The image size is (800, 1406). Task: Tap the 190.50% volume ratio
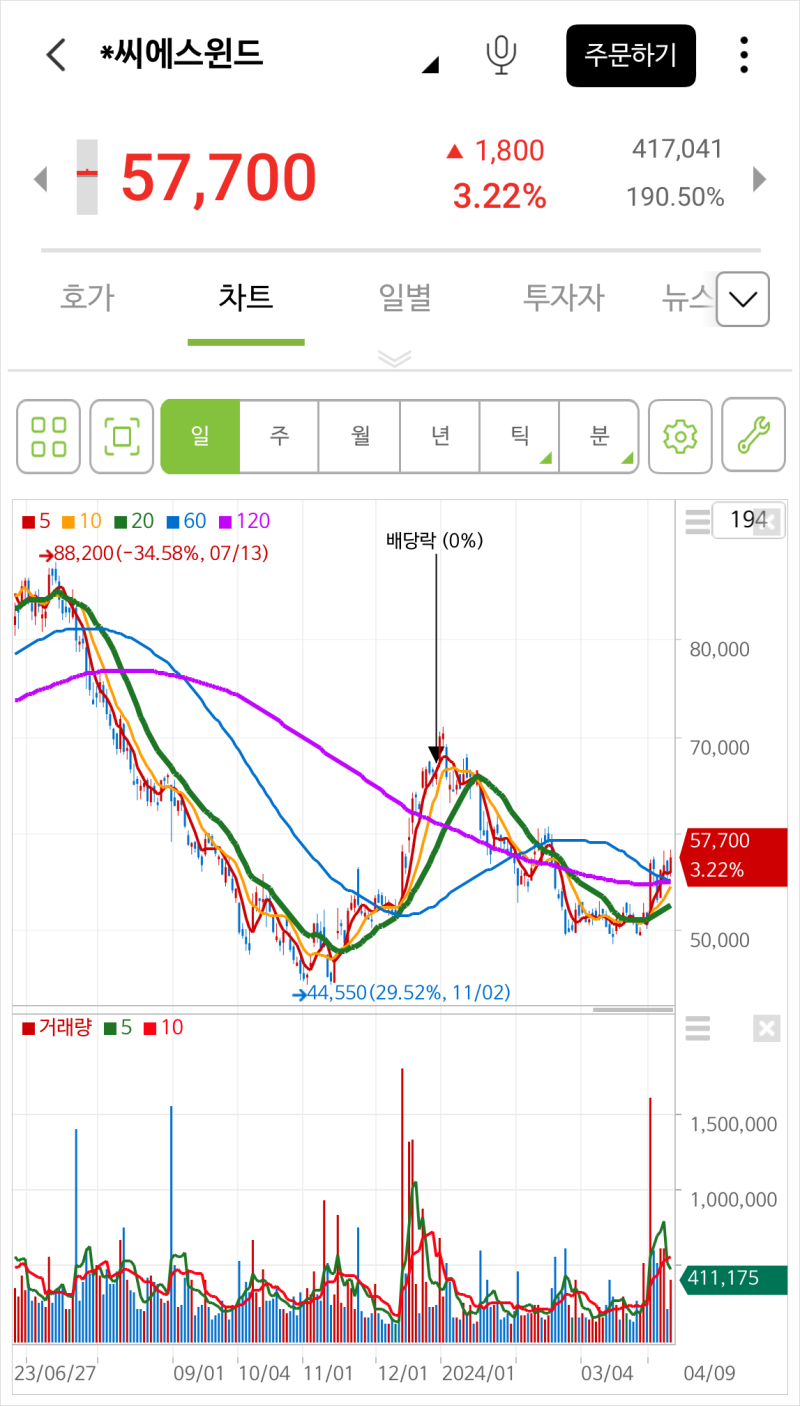coord(675,197)
